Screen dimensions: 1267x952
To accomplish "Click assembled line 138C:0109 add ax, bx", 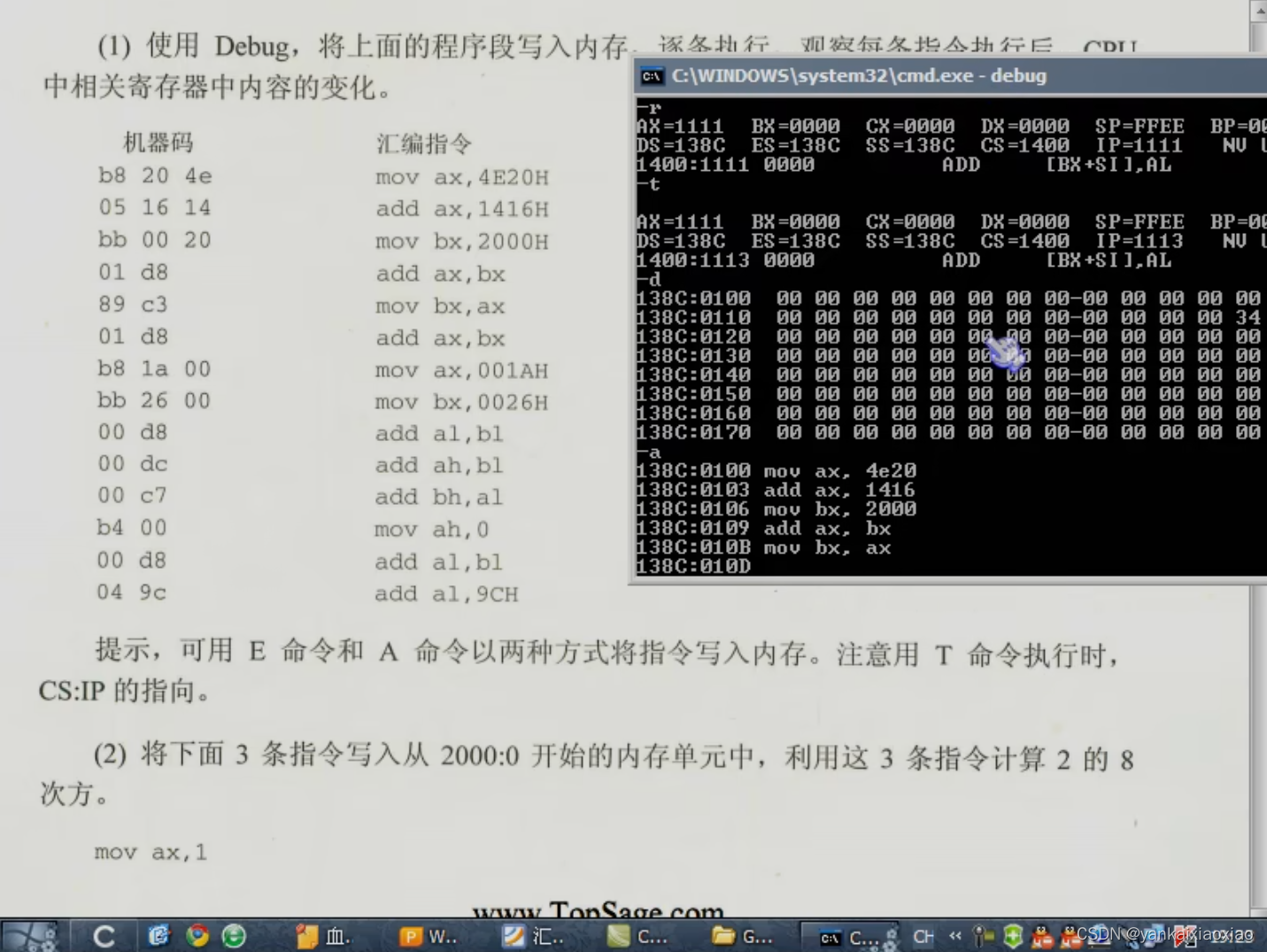I will pos(764,529).
